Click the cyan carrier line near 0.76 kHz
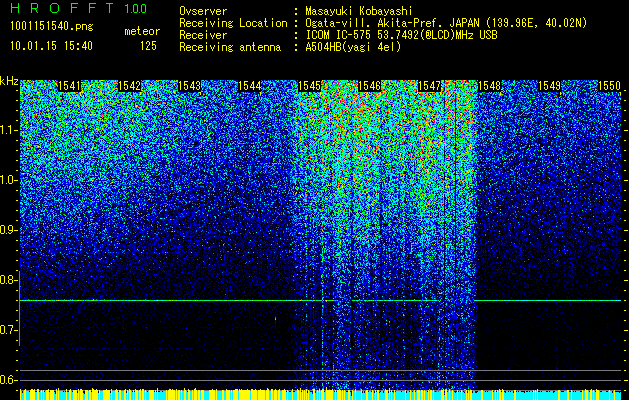The width and height of the screenshot is (629, 400). pyautogui.click(x=321, y=300)
